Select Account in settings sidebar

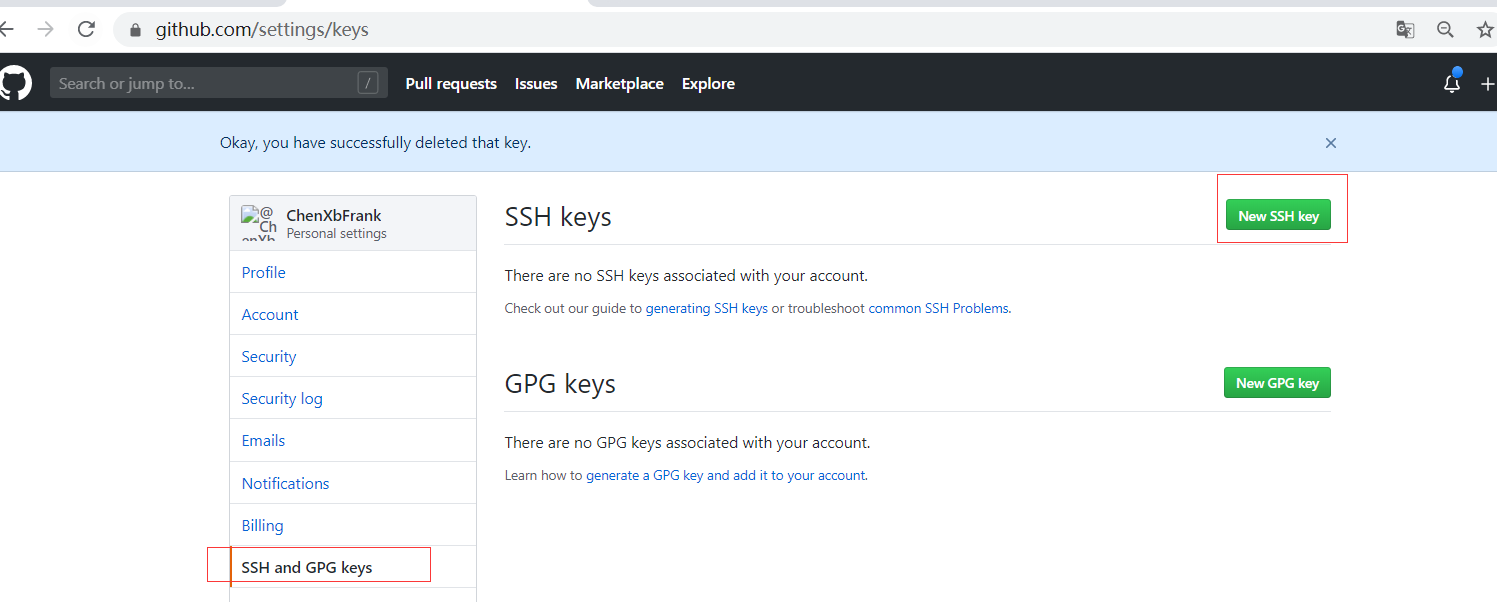tap(353, 314)
